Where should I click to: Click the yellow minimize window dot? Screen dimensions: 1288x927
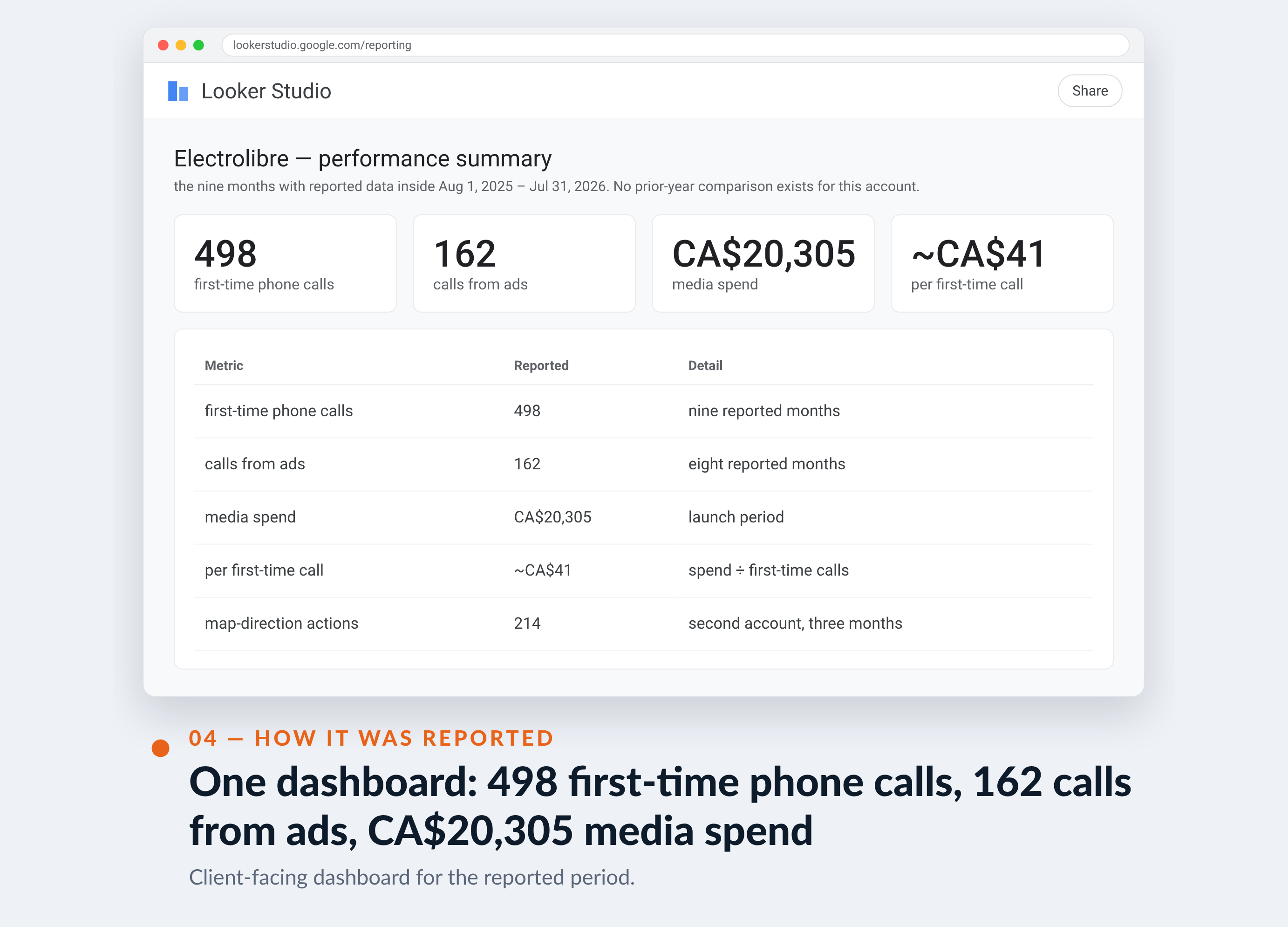pos(181,45)
